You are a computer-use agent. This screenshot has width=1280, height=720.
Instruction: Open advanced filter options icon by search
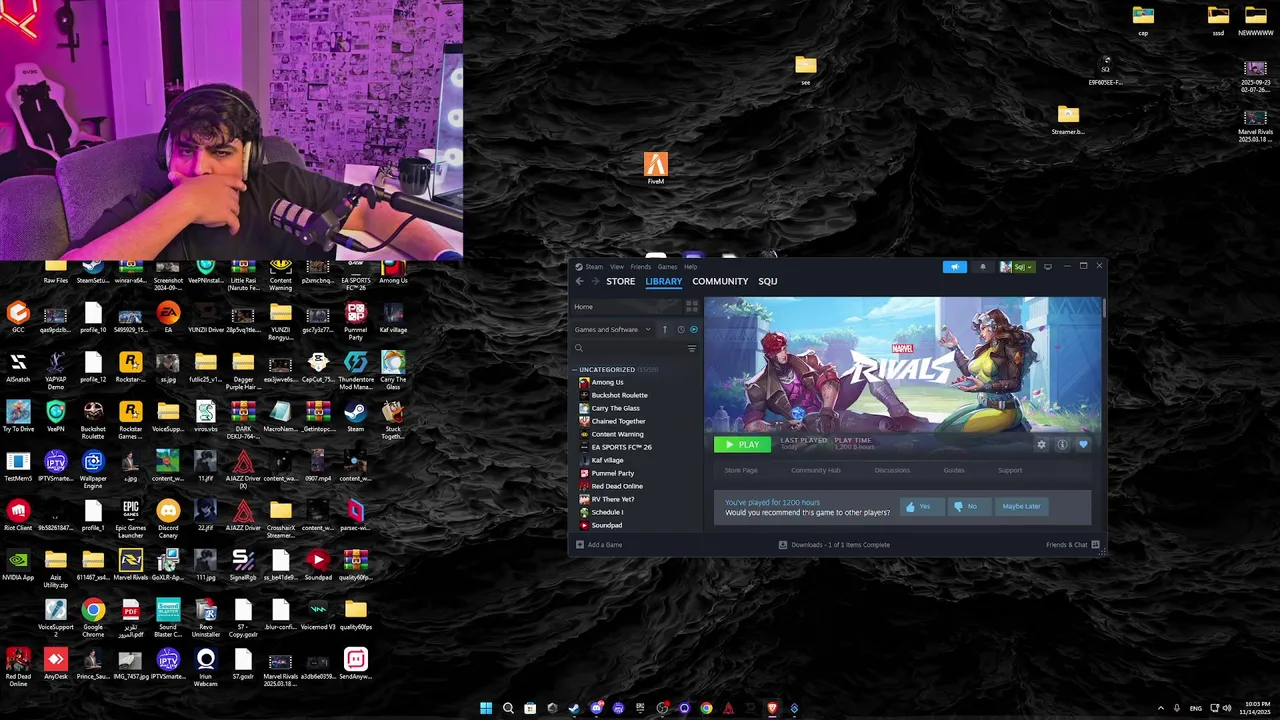coord(691,348)
